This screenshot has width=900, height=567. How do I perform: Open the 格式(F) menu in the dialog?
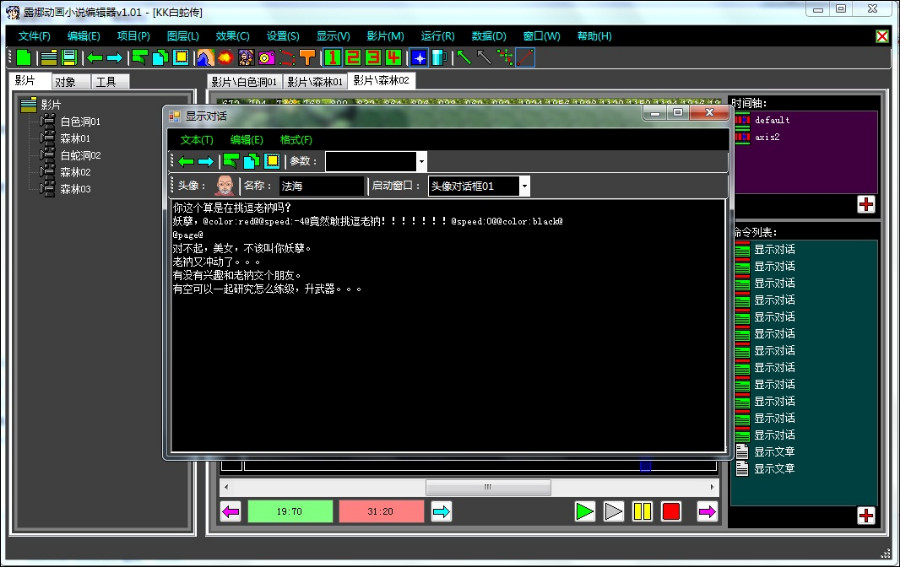click(296, 140)
